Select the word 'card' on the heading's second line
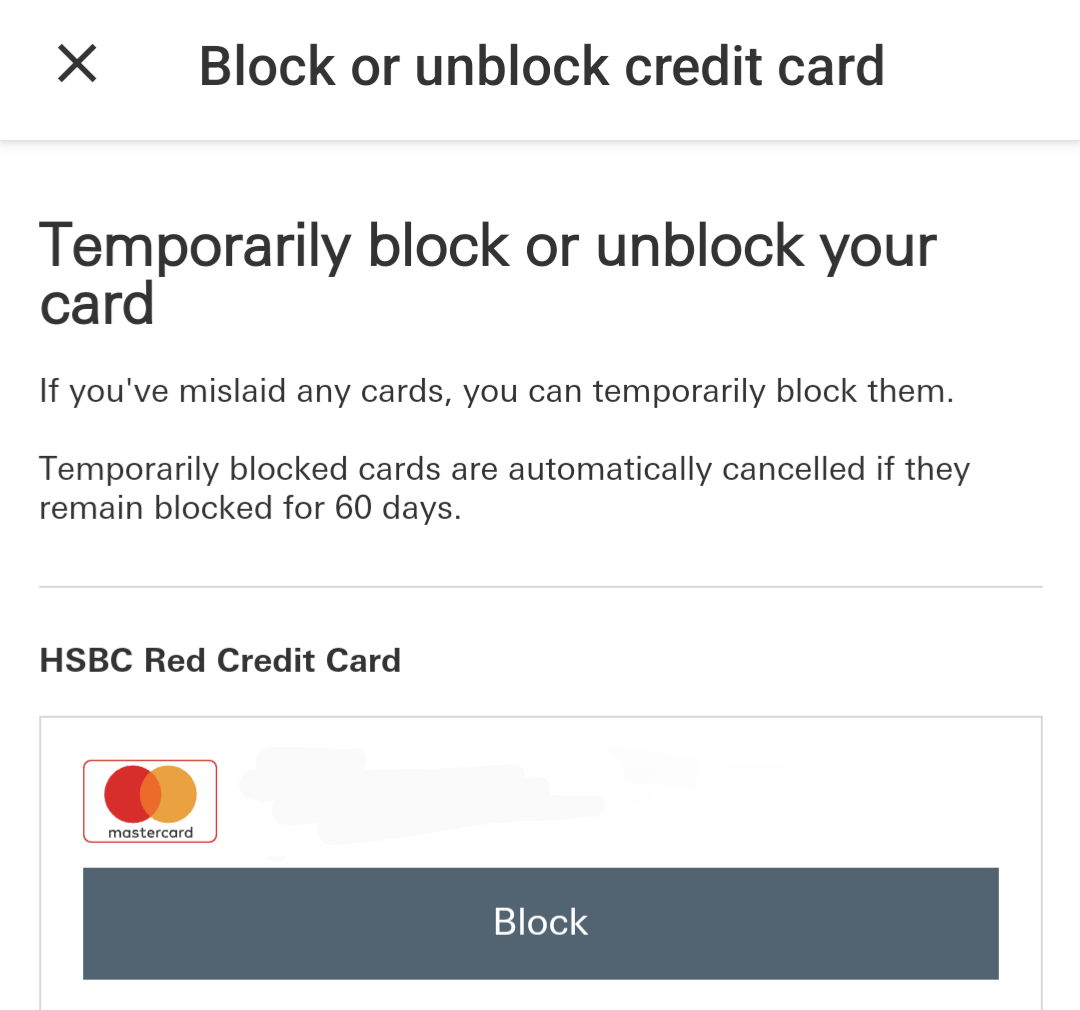The image size is (1080, 1010). [96, 305]
